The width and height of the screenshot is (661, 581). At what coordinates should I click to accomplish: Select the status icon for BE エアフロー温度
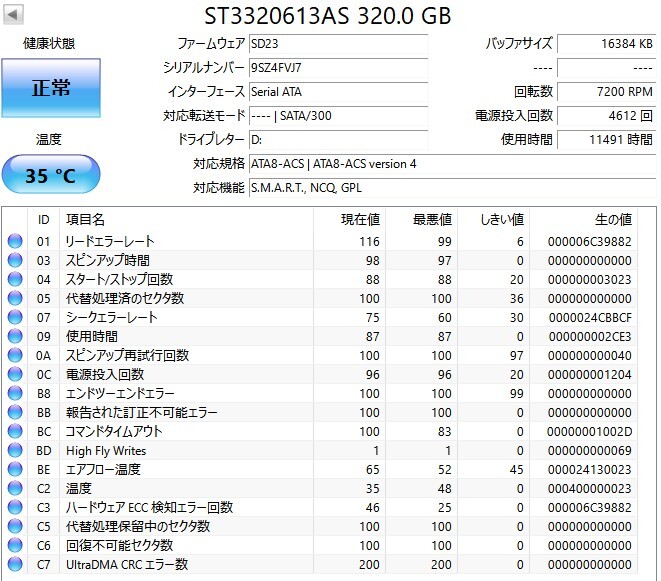pyautogui.click(x=15, y=469)
